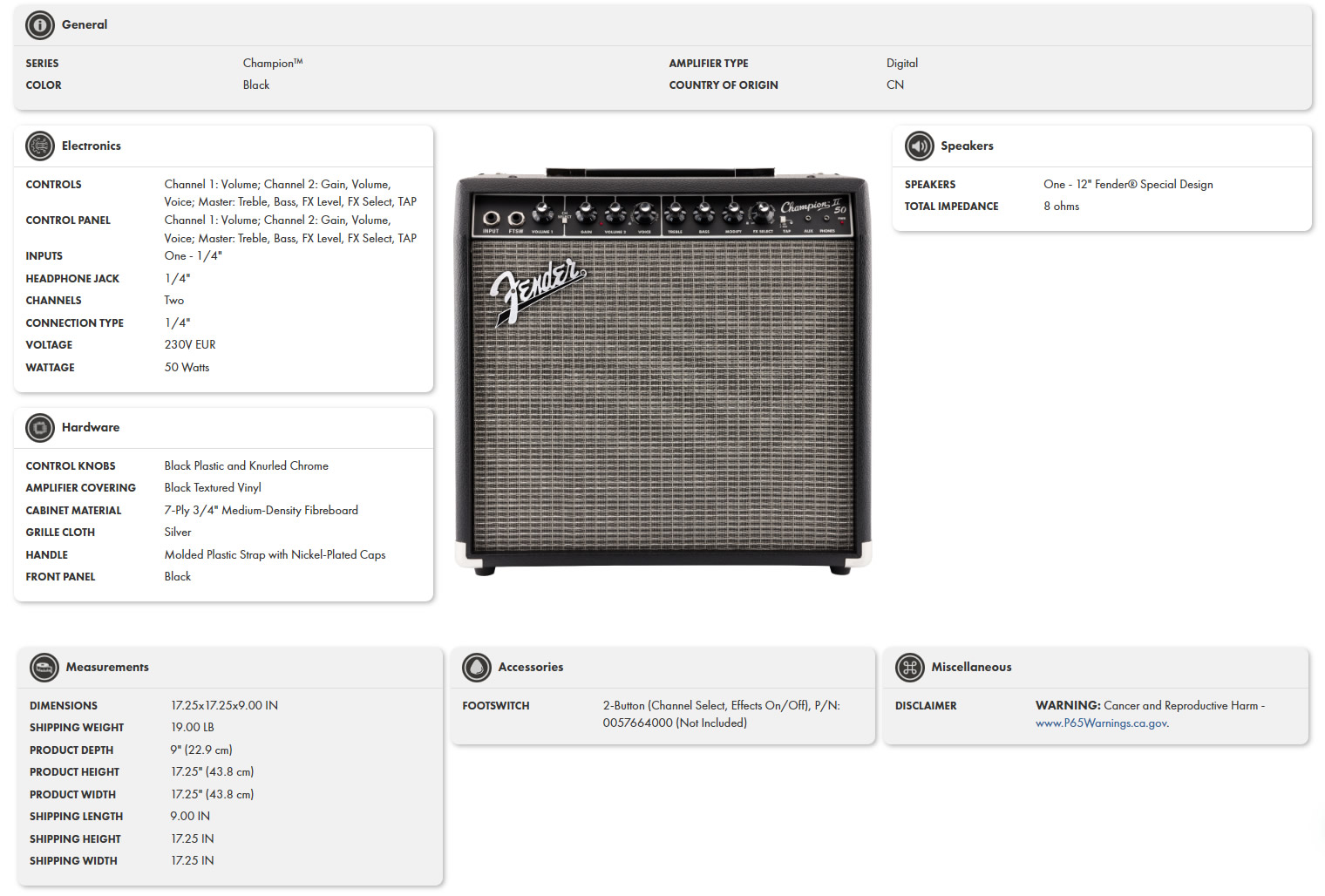Click the dimensions value 17.25x17.25x9.00 IN
Viewport: 1325px width, 896px height.
(224, 705)
